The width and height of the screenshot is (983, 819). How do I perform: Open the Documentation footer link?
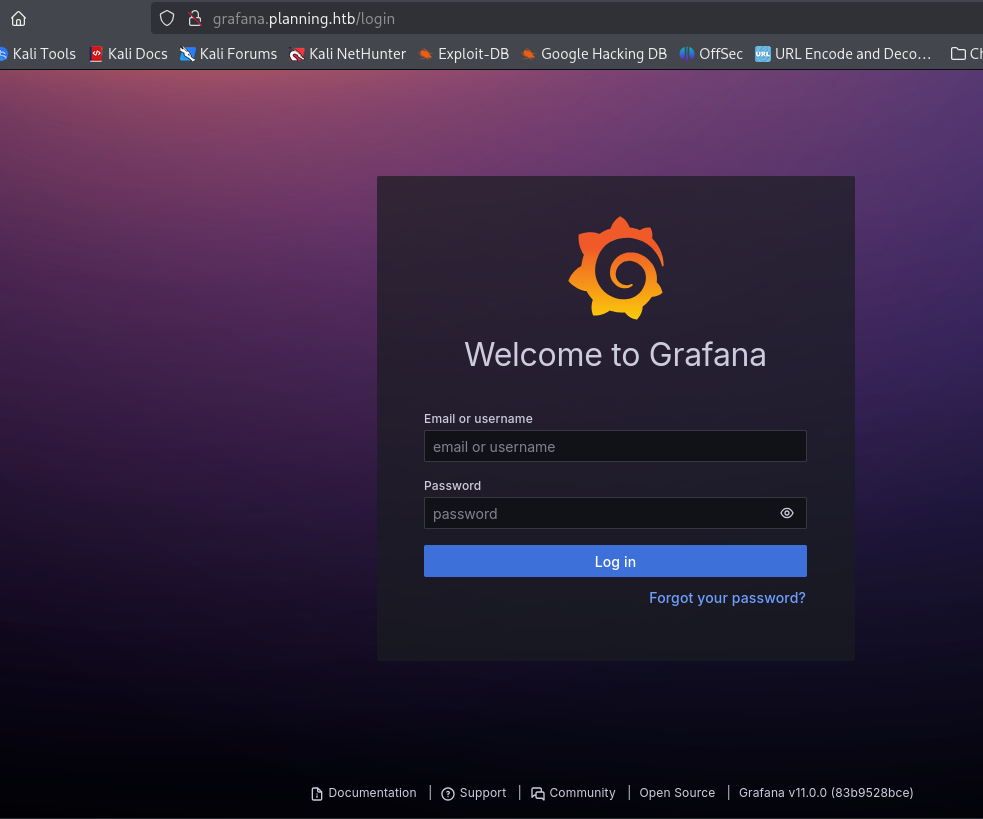click(x=364, y=793)
